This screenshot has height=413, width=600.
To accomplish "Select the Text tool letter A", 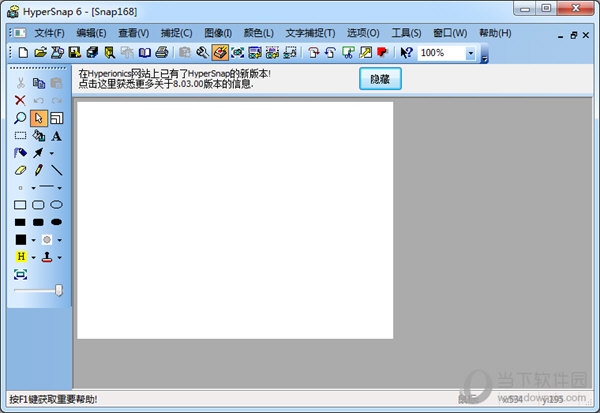I will (57, 136).
